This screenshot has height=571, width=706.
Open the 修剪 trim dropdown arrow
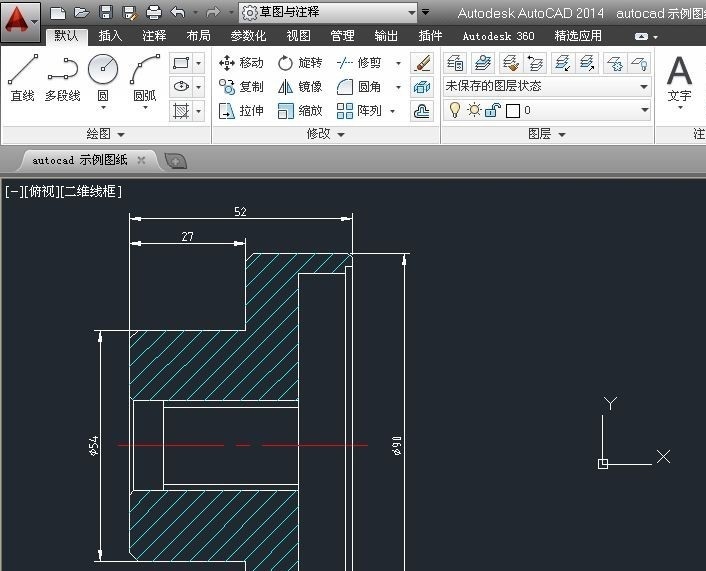click(x=398, y=63)
